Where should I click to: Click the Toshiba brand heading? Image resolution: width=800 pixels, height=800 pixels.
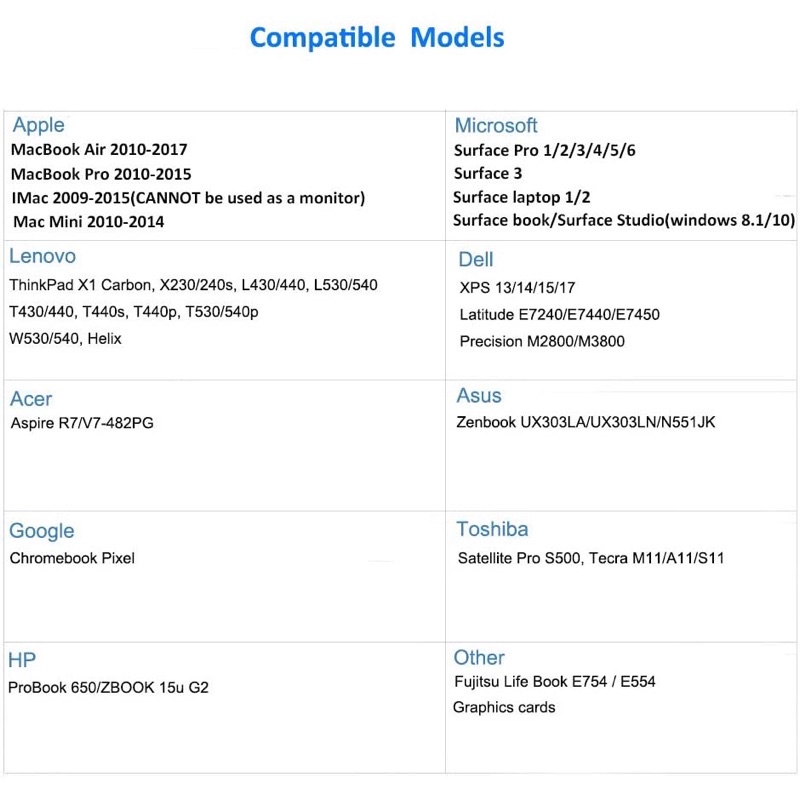click(x=492, y=529)
